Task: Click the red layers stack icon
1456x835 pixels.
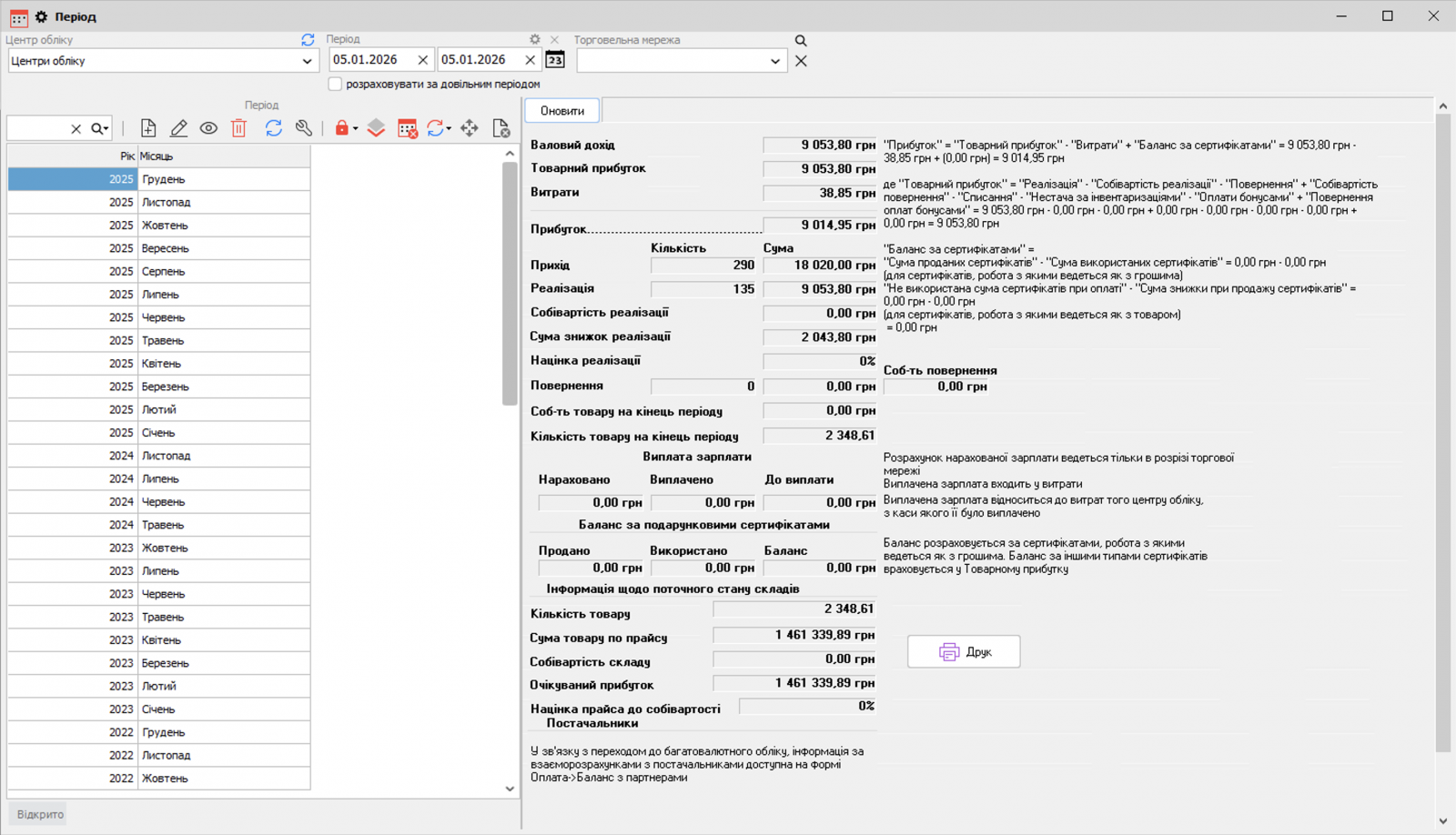Action: point(376,128)
